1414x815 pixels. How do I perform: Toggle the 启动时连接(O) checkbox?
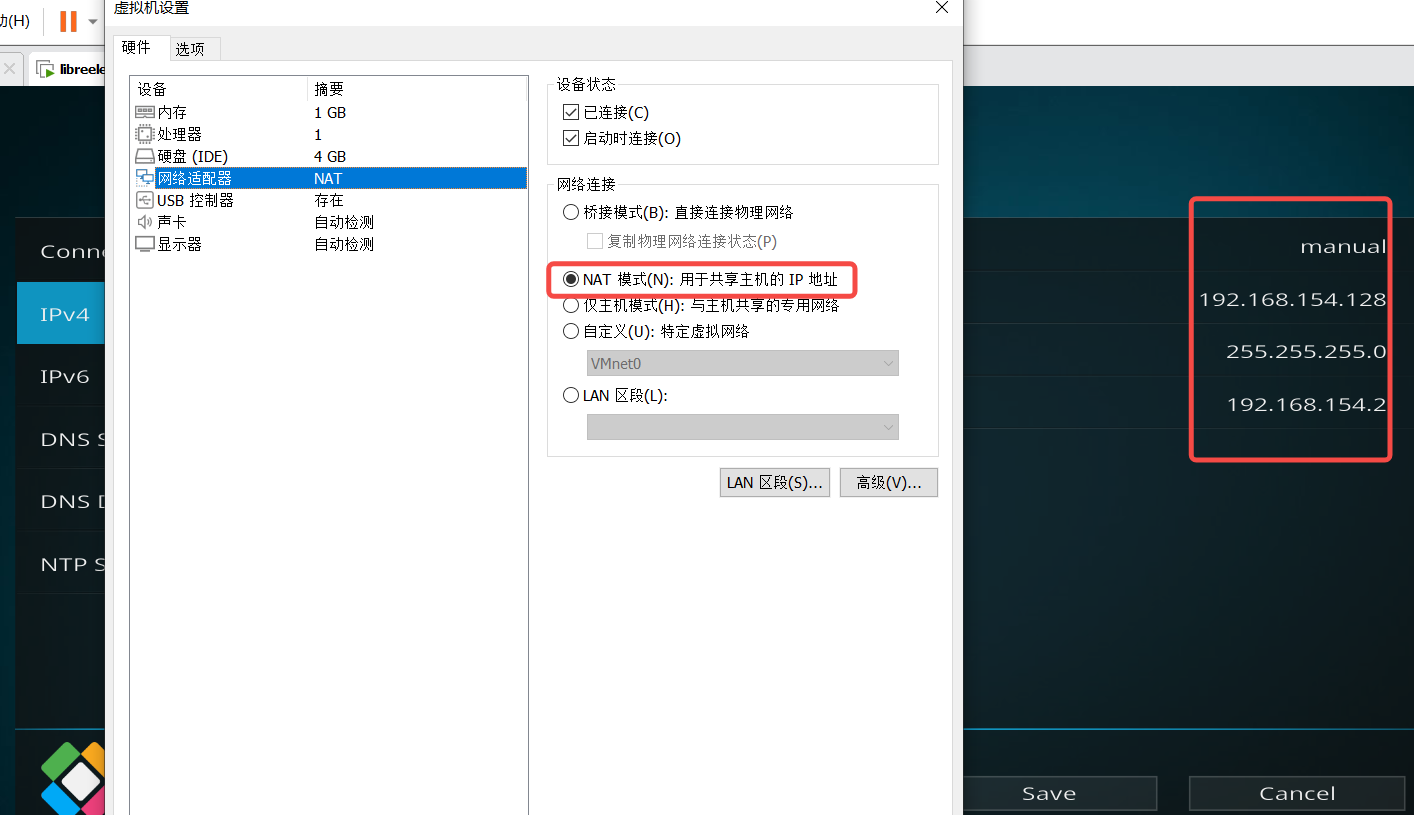click(571, 139)
